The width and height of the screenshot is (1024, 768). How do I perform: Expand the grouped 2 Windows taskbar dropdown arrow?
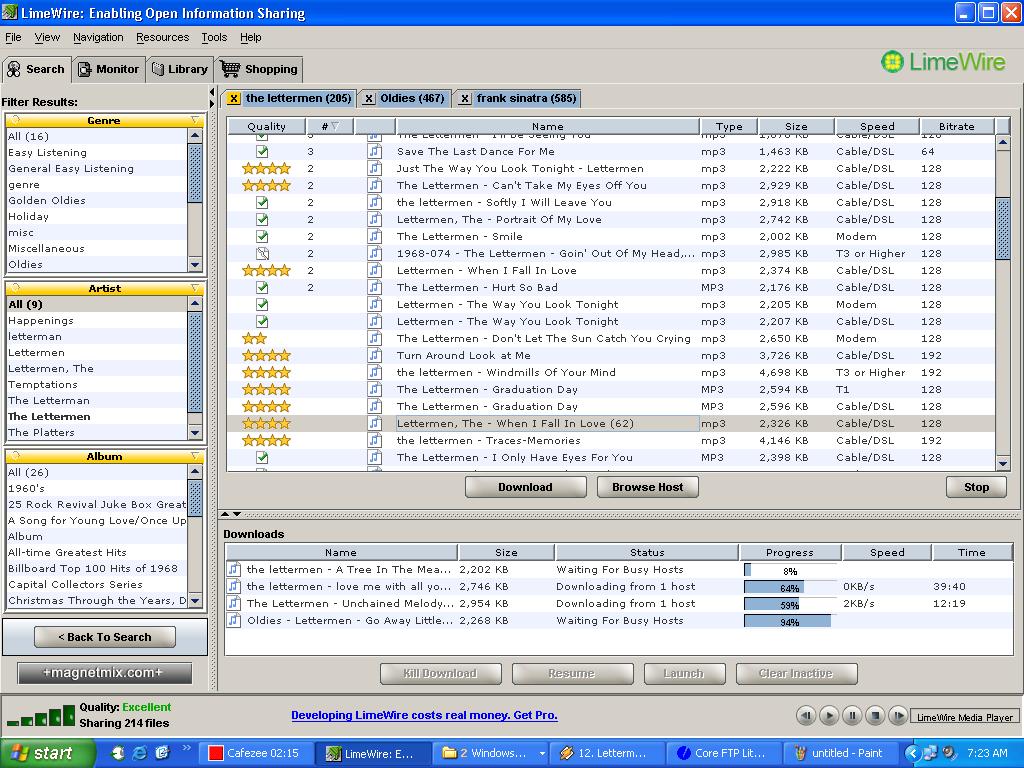[541, 754]
